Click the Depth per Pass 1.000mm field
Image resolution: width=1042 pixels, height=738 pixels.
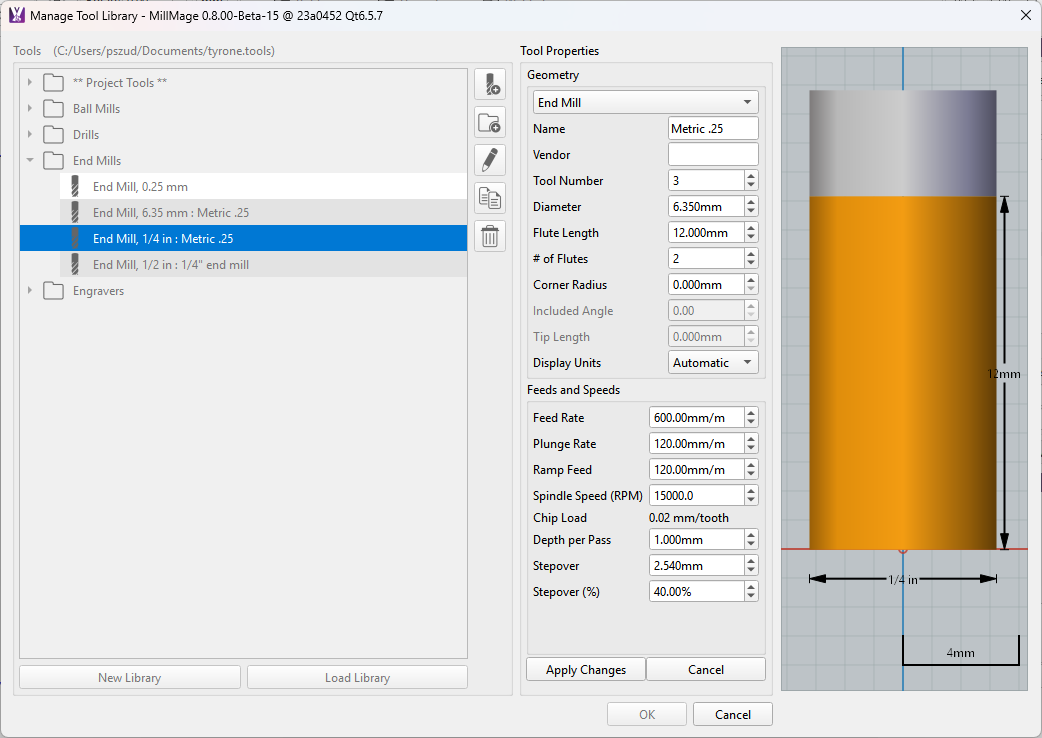(696, 539)
